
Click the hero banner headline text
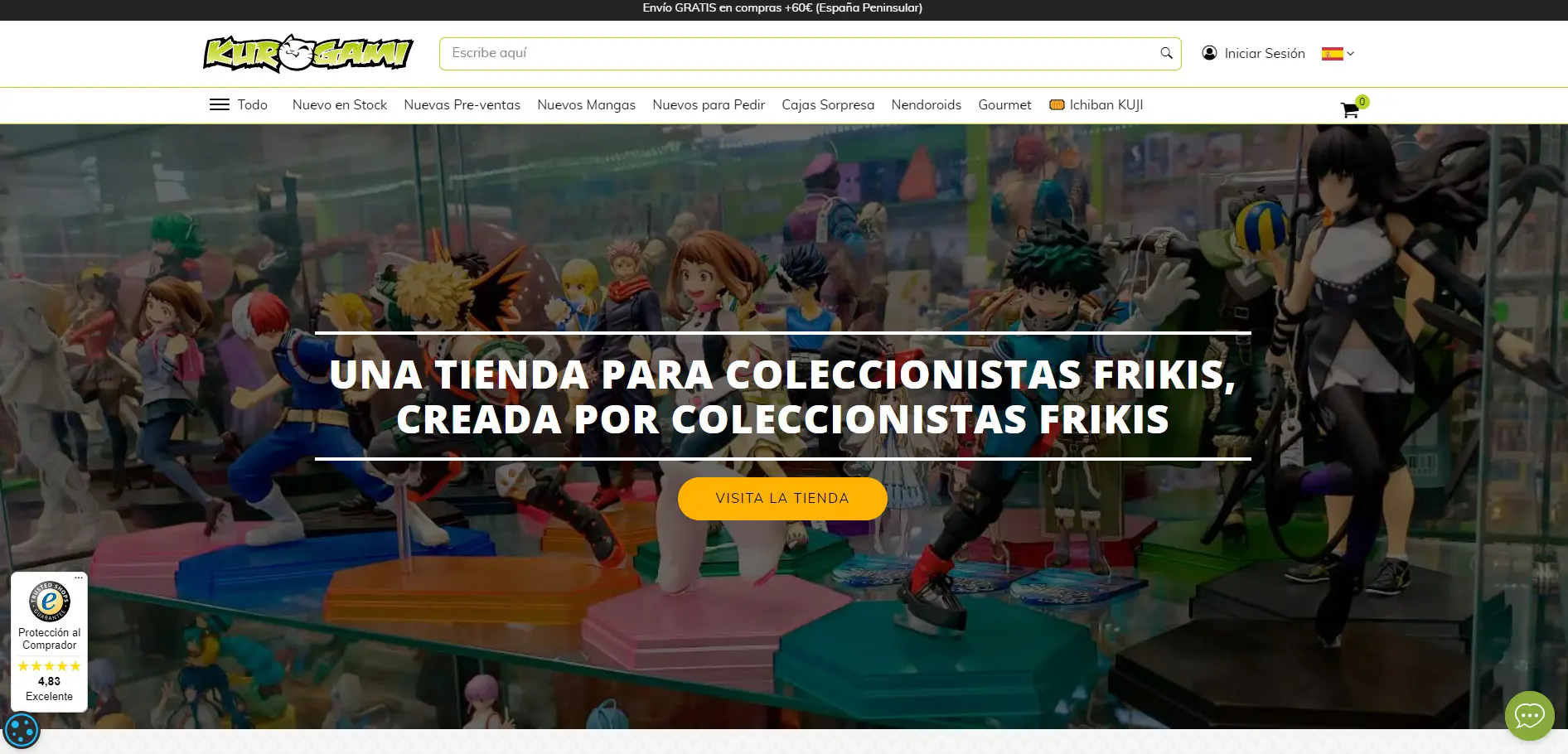pyautogui.click(x=782, y=396)
